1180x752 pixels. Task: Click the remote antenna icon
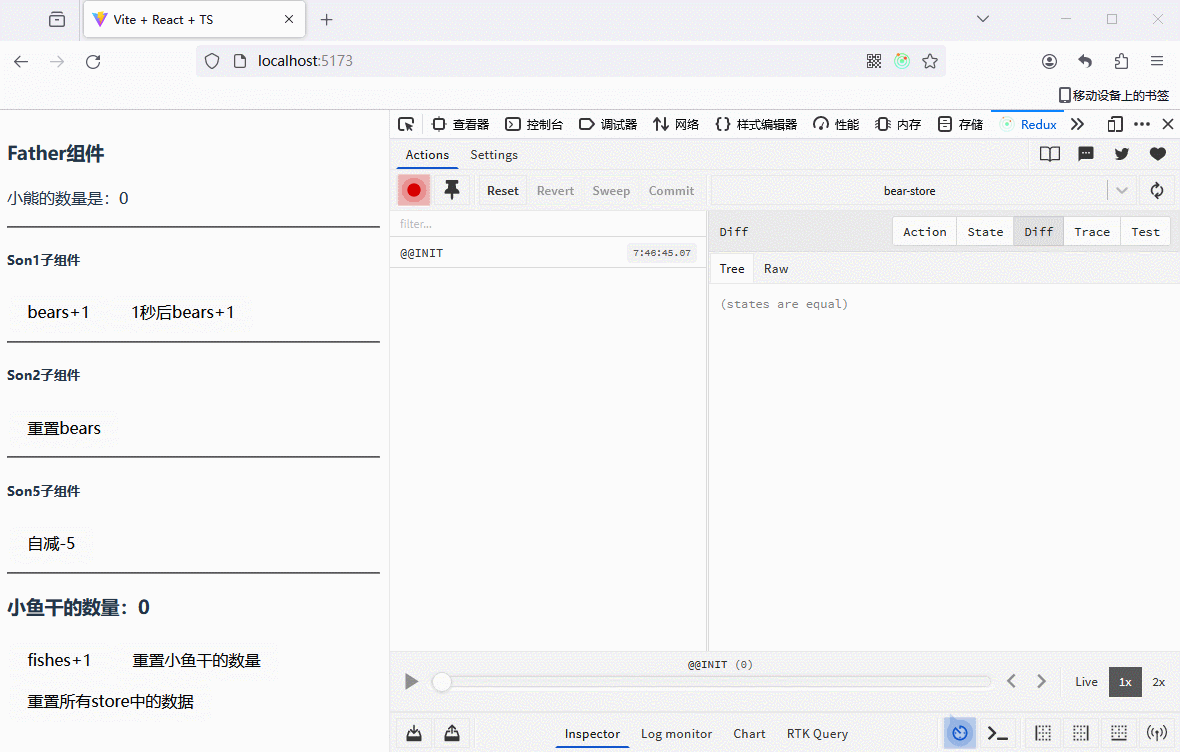1157,733
